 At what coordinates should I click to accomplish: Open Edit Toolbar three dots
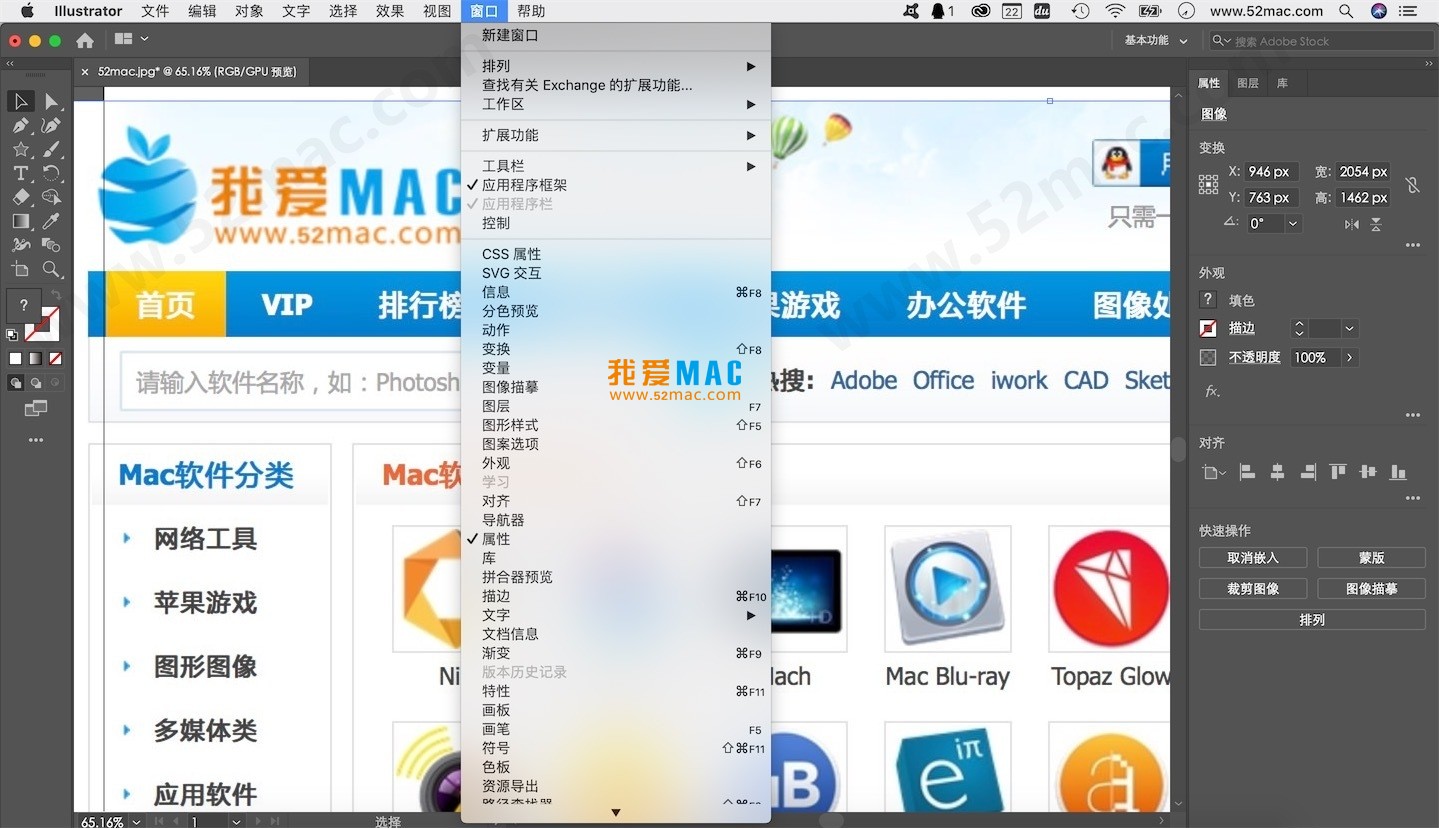pyautogui.click(x=36, y=440)
